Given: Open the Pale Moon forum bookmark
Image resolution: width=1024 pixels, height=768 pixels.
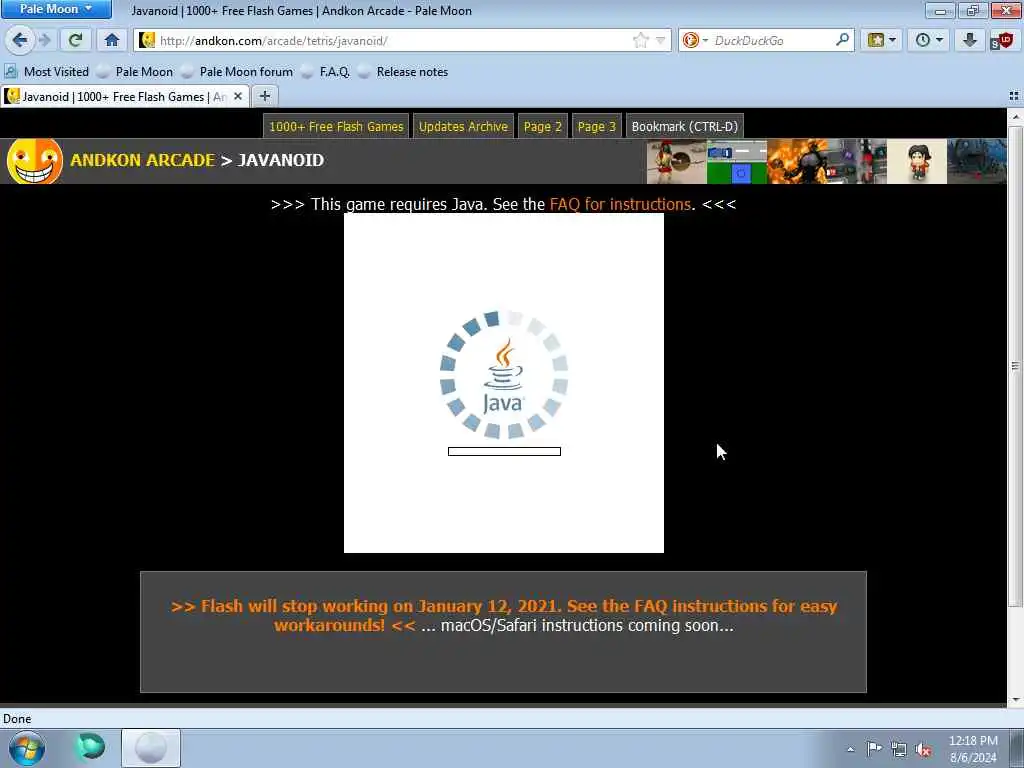Looking at the screenshot, I should tap(237, 72).
